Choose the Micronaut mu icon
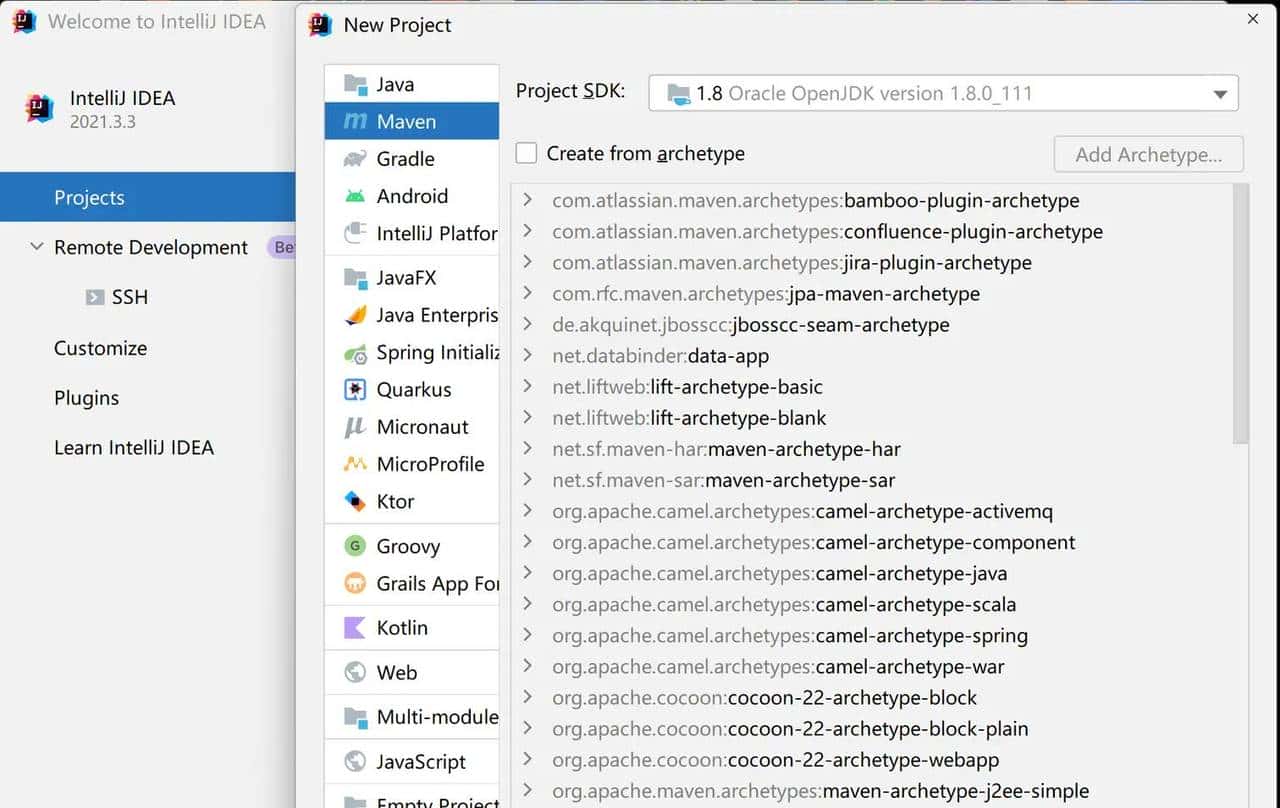 point(355,427)
